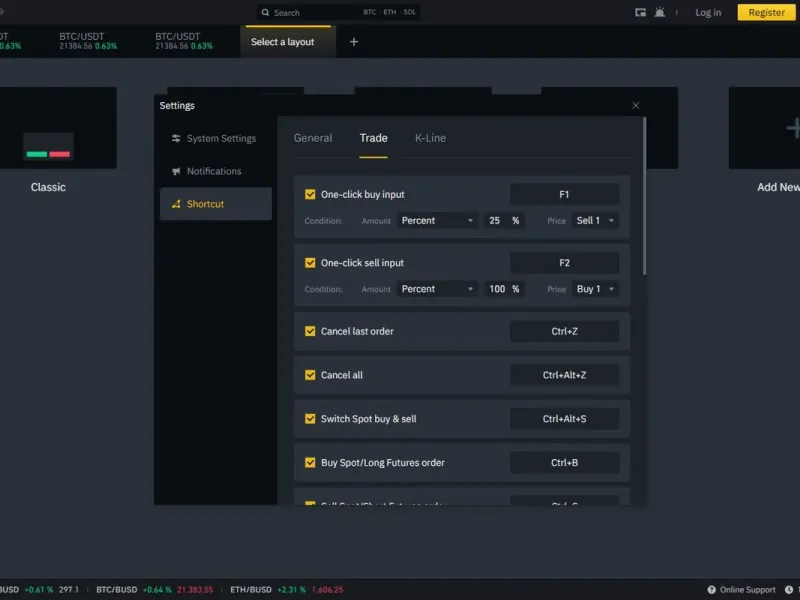This screenshot has width=800, height=600.
Task: Switch to the K-Line tab
Action: click(x=430, y=138)
